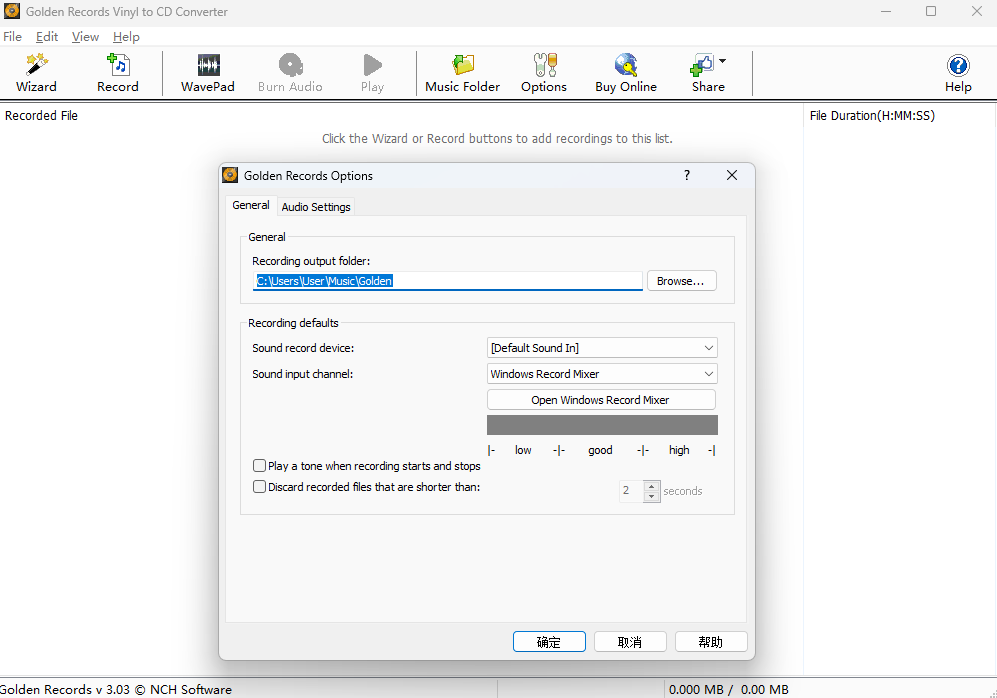Switch to the Audio Settings tab
Image resolution: width=997 pixels, height=698 pixels.
click(x=316, y=207)
